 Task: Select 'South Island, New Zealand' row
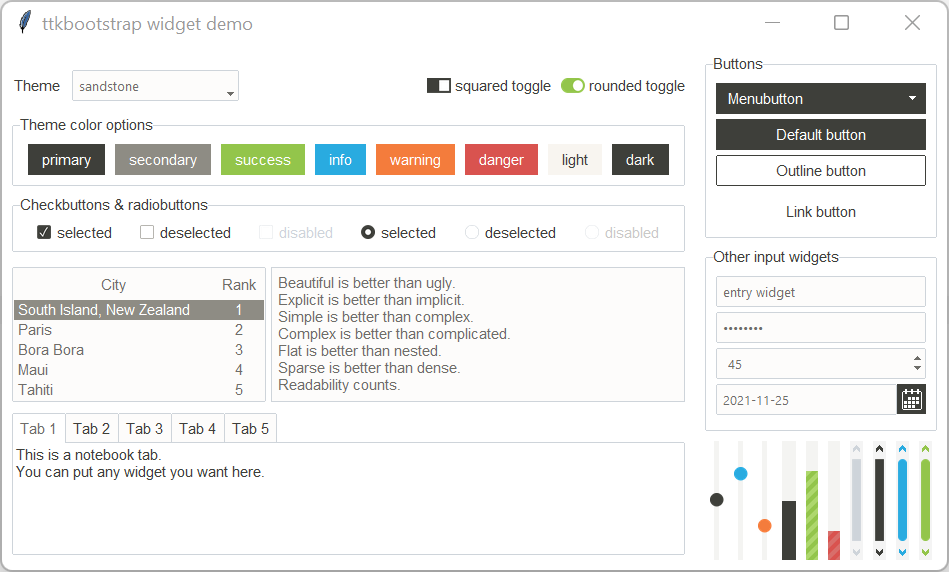pos(139,310)
